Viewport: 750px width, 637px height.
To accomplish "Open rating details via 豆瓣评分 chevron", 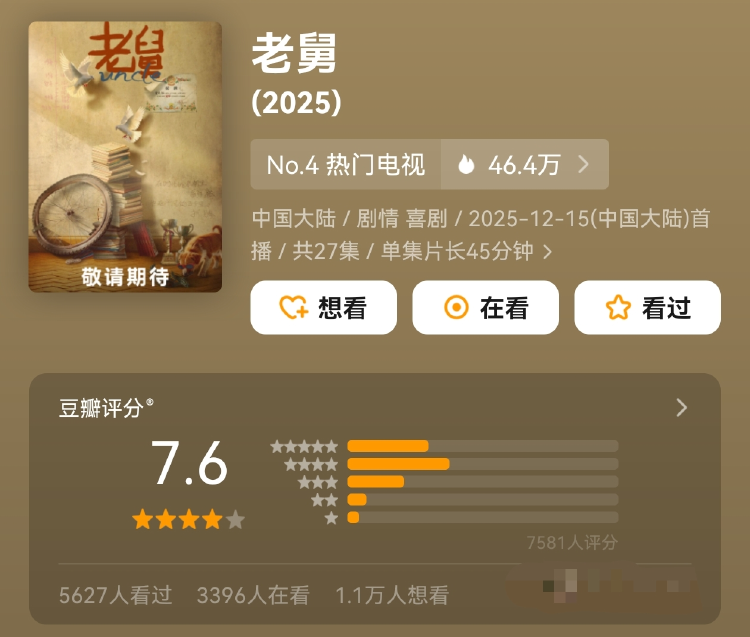I will coord(682,407).
